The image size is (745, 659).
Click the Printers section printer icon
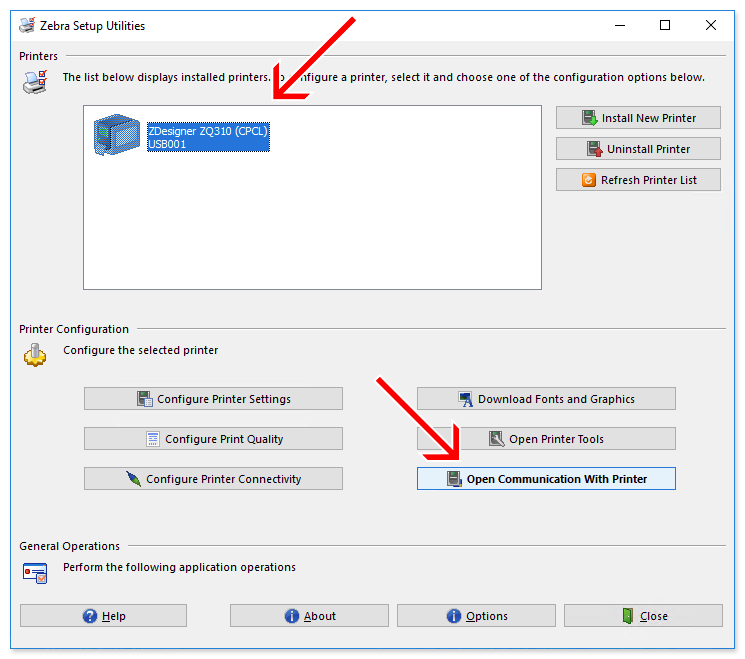coord(35,82)
